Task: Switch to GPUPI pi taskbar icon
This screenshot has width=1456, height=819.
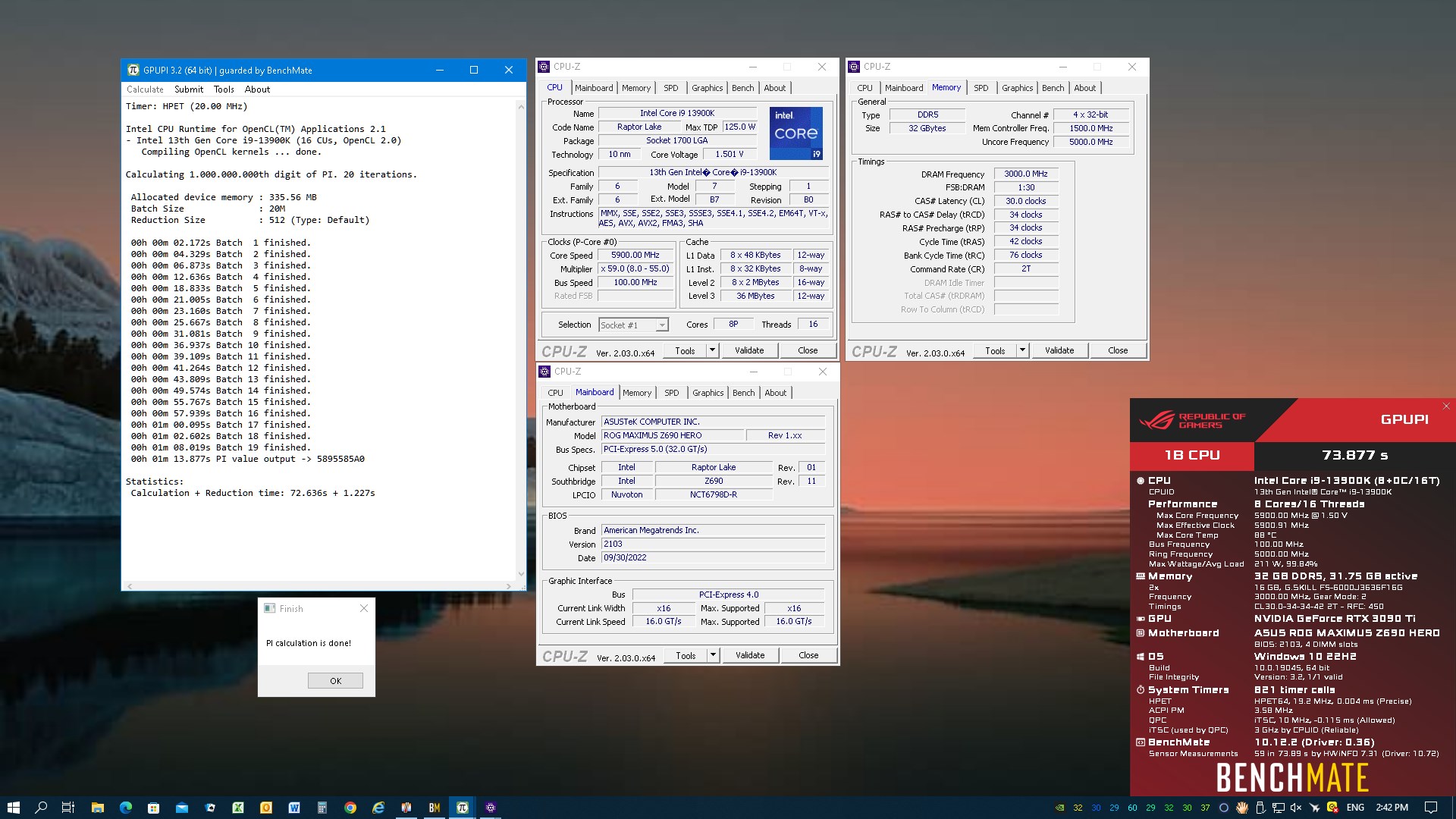Action: click(462, 808)
